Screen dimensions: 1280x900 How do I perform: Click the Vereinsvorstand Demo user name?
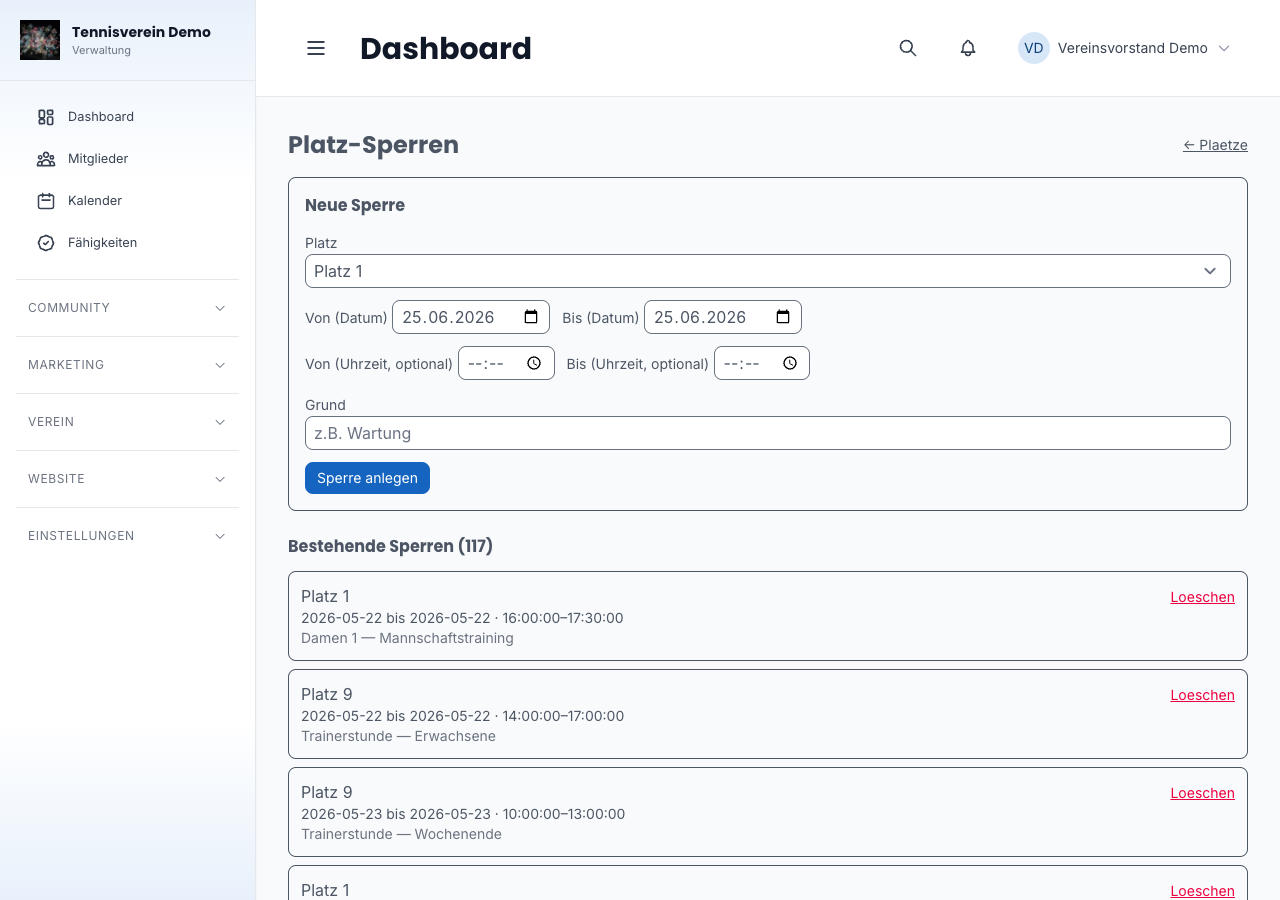coord(1132,48)
